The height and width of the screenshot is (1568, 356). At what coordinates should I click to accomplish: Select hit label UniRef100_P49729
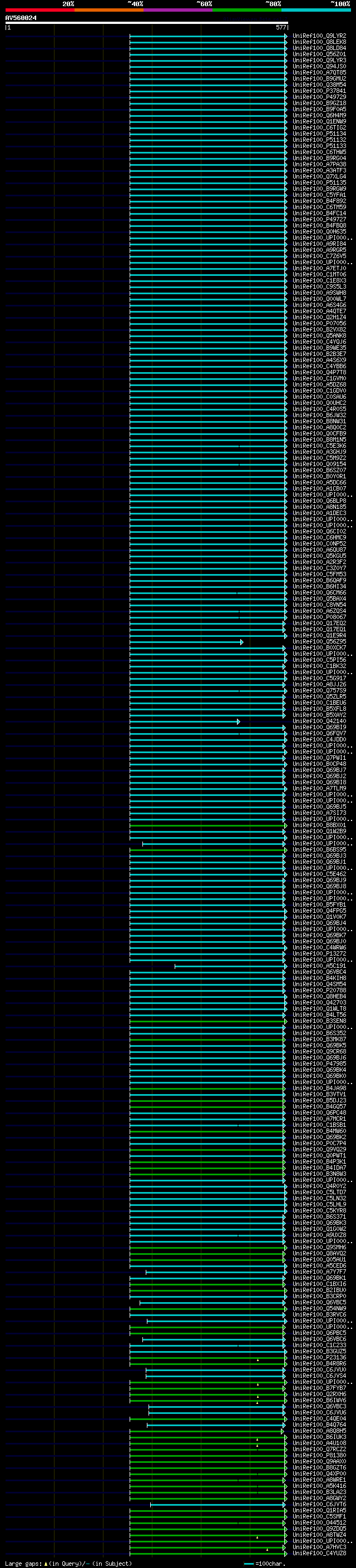tap(319, 97)
